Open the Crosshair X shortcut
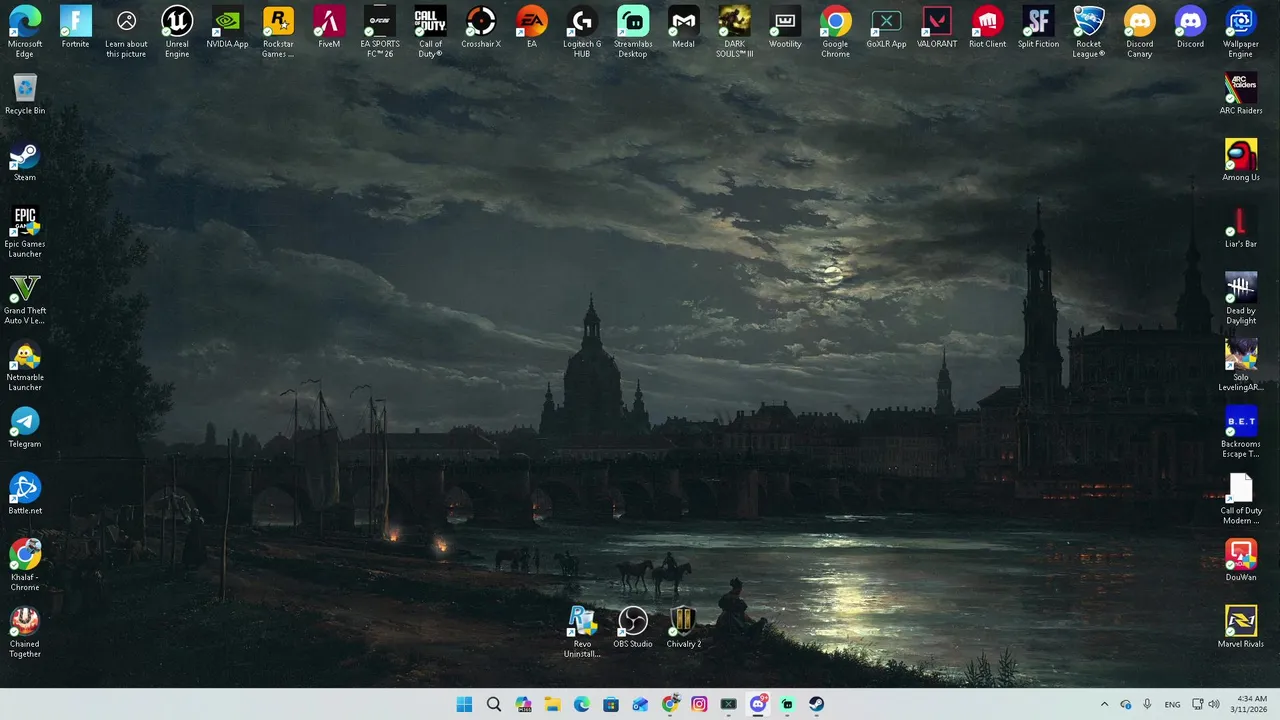 pyautogui.click(x=481, y=28)
